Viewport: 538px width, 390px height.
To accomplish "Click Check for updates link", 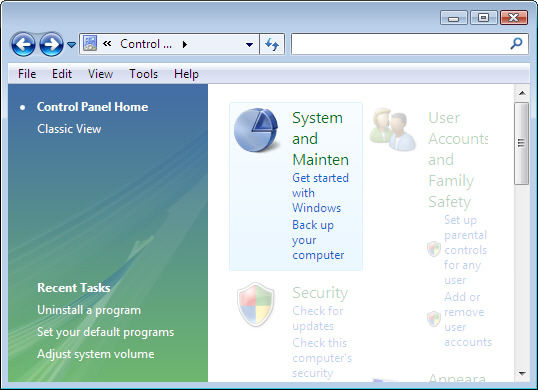I will [318, 318].
